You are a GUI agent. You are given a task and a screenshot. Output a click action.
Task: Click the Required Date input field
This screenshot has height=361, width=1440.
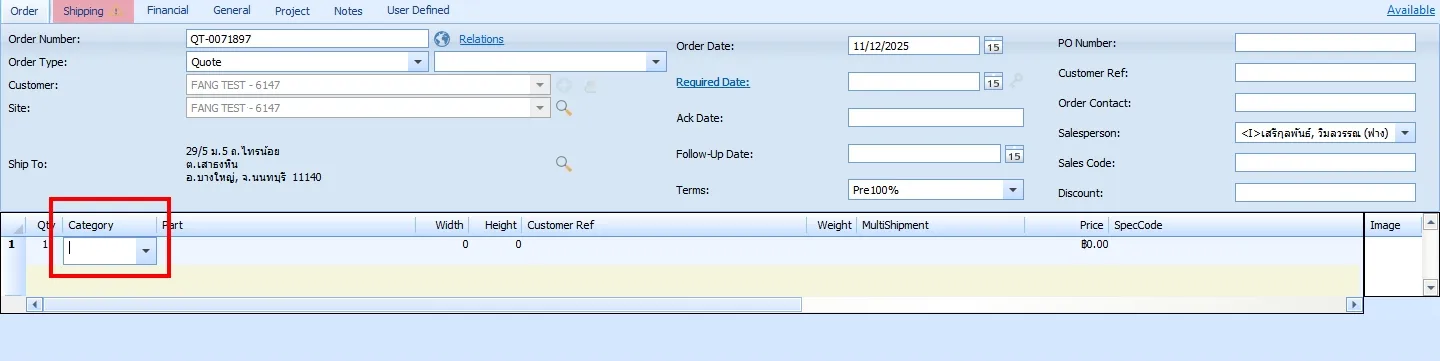(914, 82)
